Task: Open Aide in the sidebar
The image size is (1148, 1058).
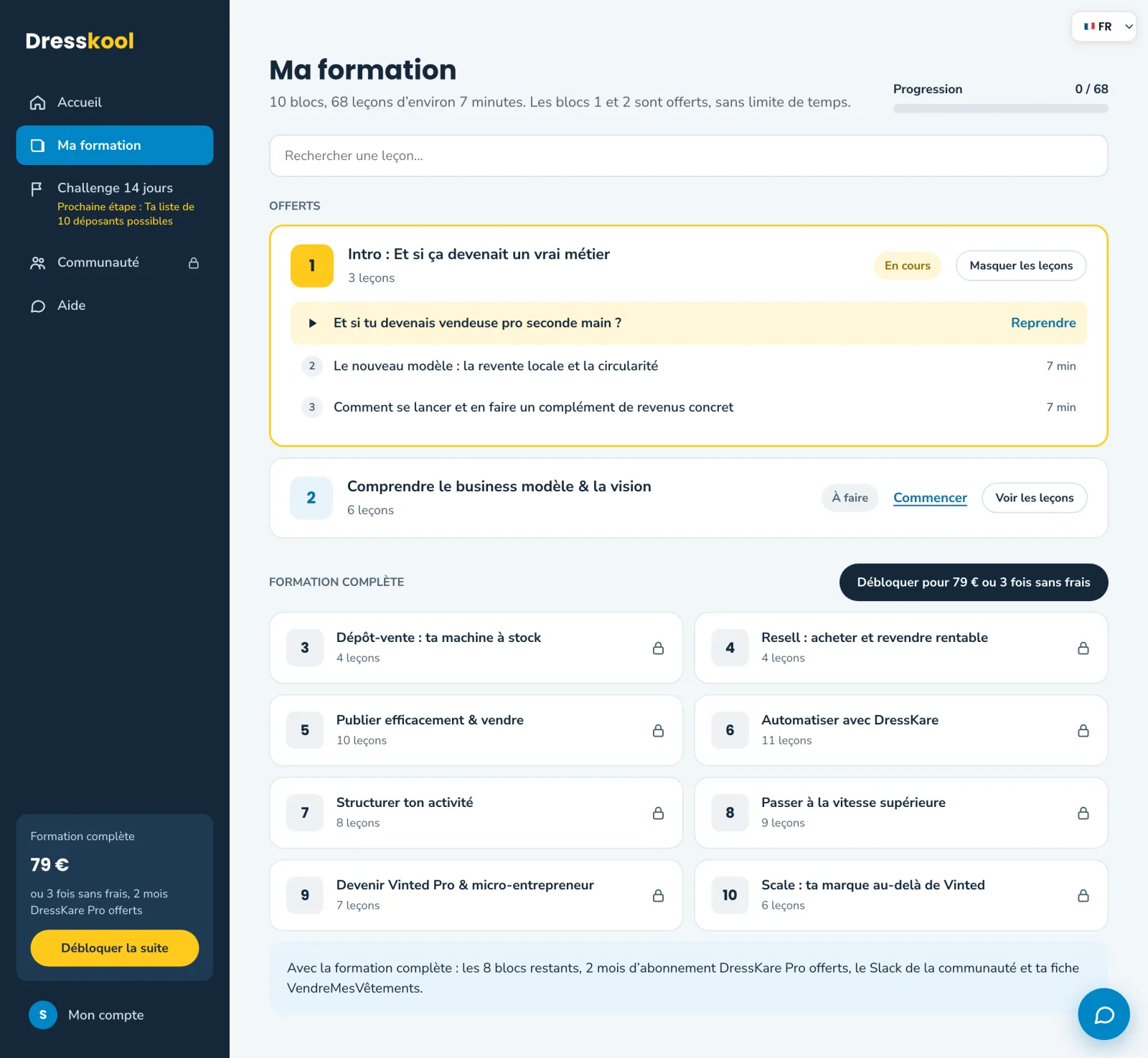Action: (x=115, y=306)
